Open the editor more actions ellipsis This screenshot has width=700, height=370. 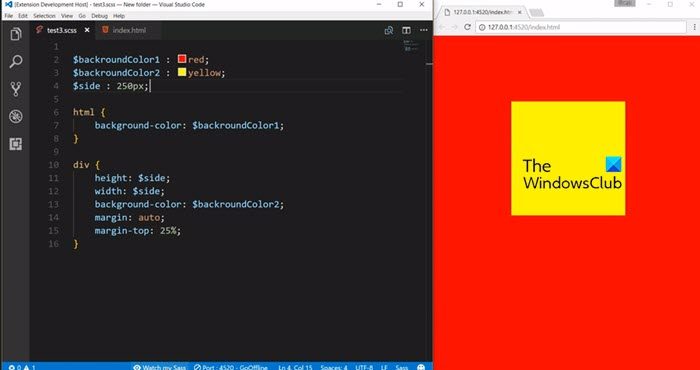[x=423, y=30]
